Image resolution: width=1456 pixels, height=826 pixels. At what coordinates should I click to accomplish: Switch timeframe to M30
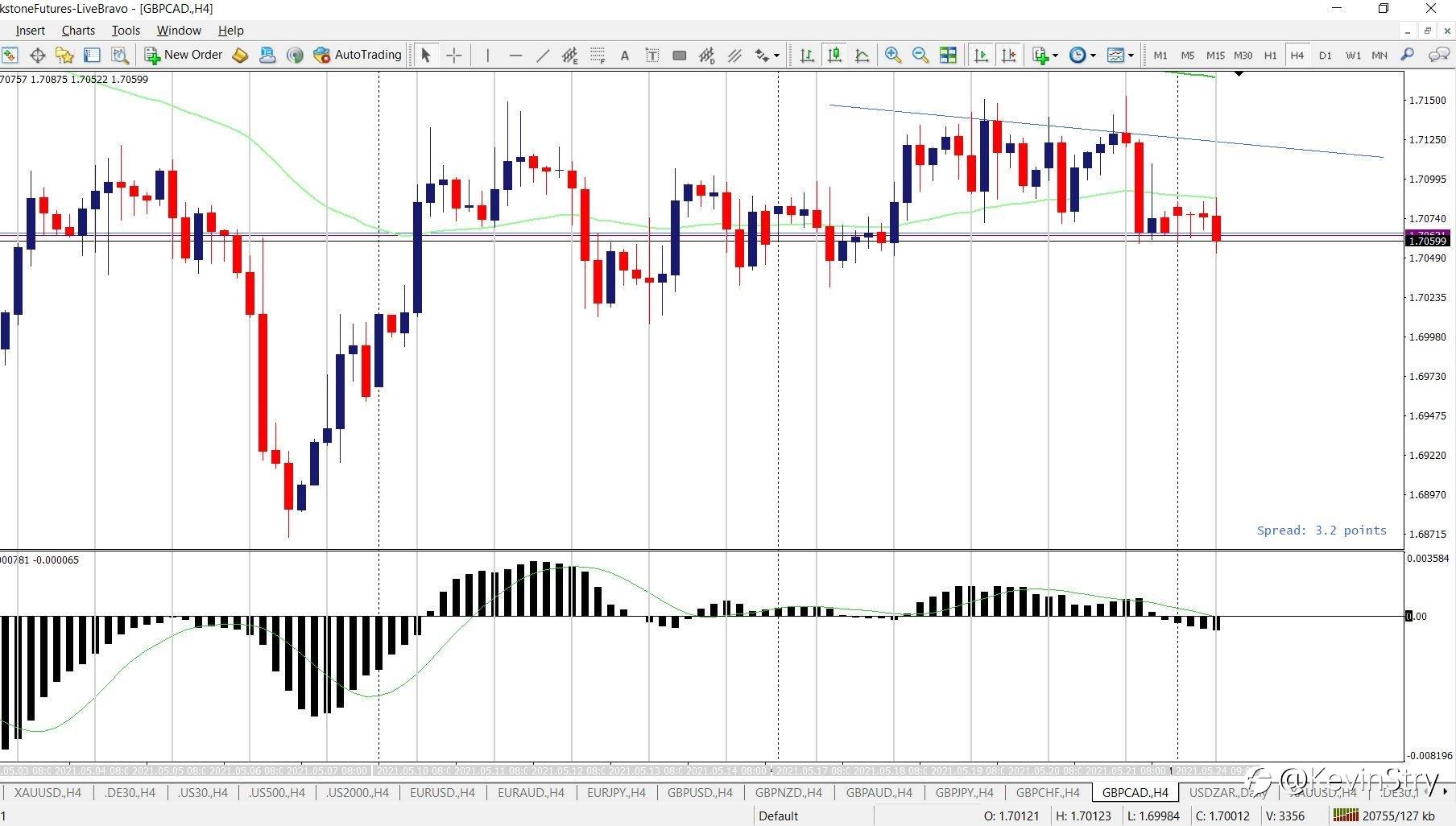click(x=1243, y=55)
